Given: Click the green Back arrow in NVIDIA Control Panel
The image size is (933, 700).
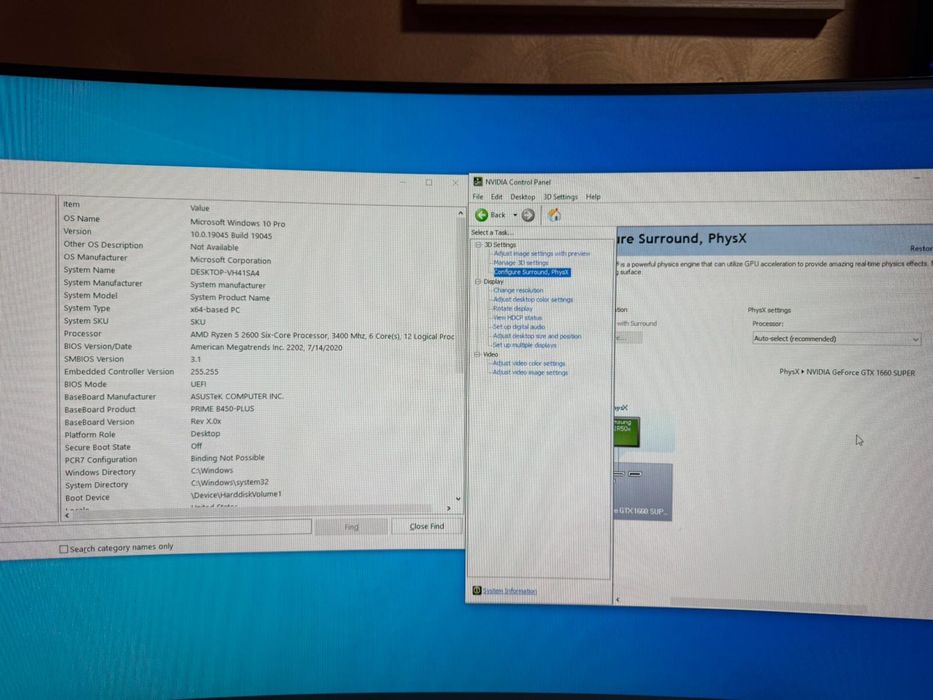Looking at the screenshot, I should 481,215.
